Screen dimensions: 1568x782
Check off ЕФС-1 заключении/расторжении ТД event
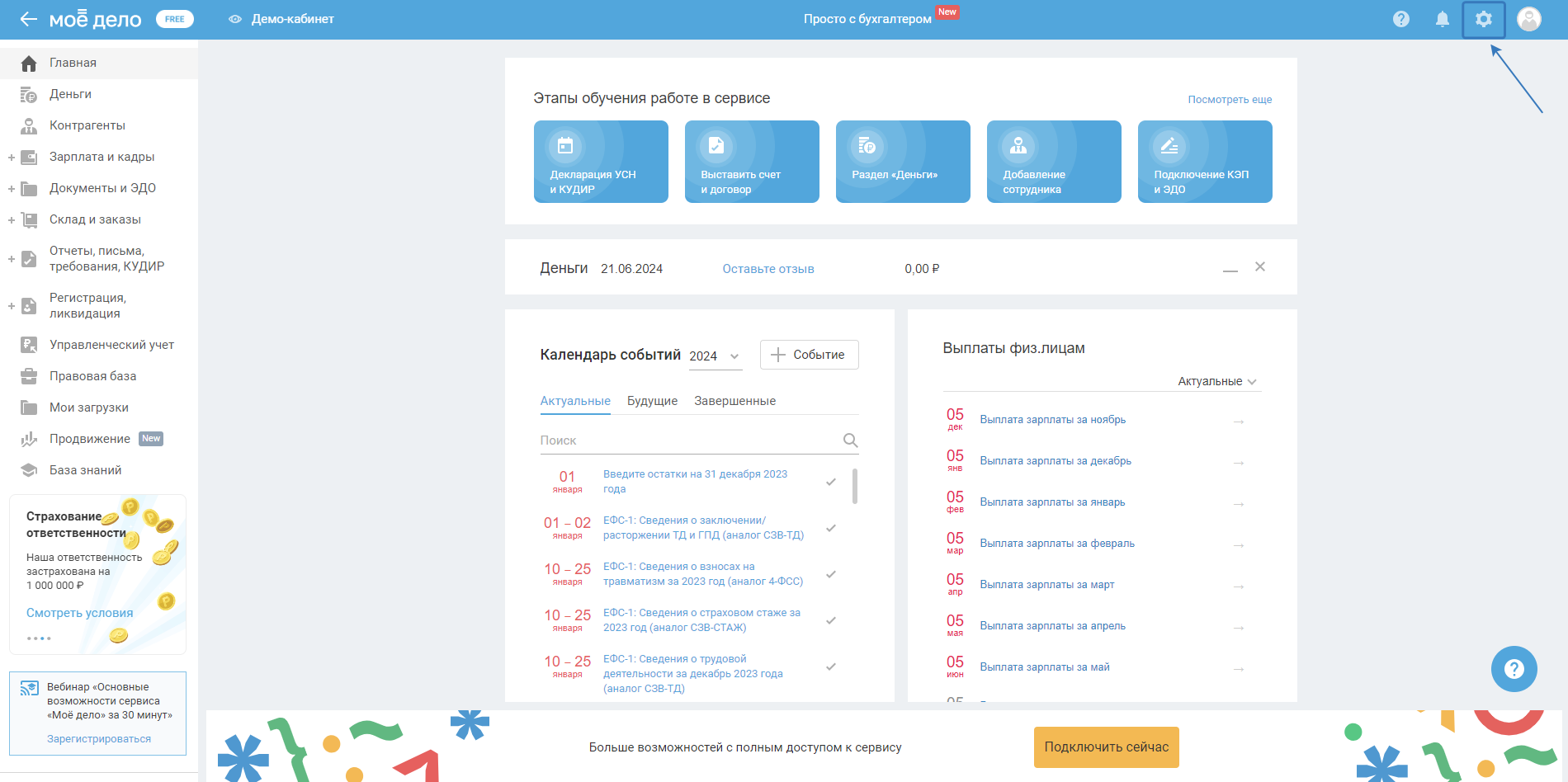[x=831, y=528]
